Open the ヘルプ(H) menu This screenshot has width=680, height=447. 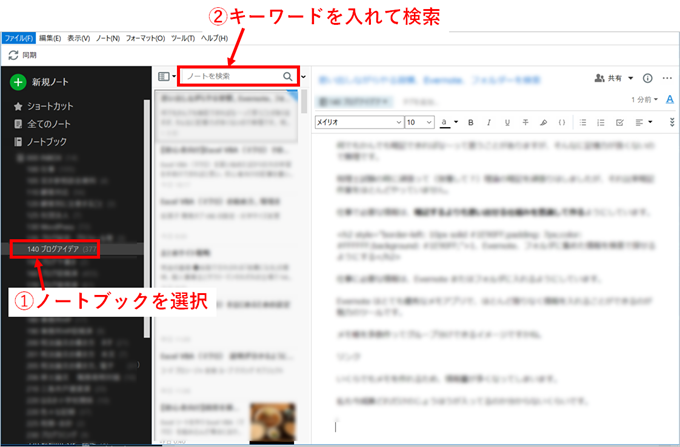pos(214,38)
